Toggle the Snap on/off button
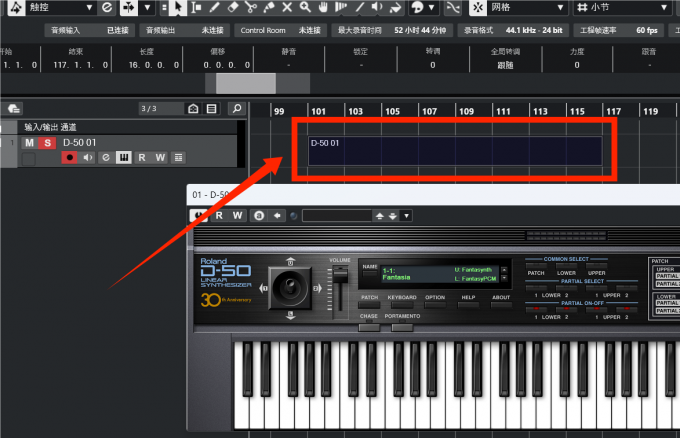This screenshot has height=438, width=680. (x=477, y=7)
